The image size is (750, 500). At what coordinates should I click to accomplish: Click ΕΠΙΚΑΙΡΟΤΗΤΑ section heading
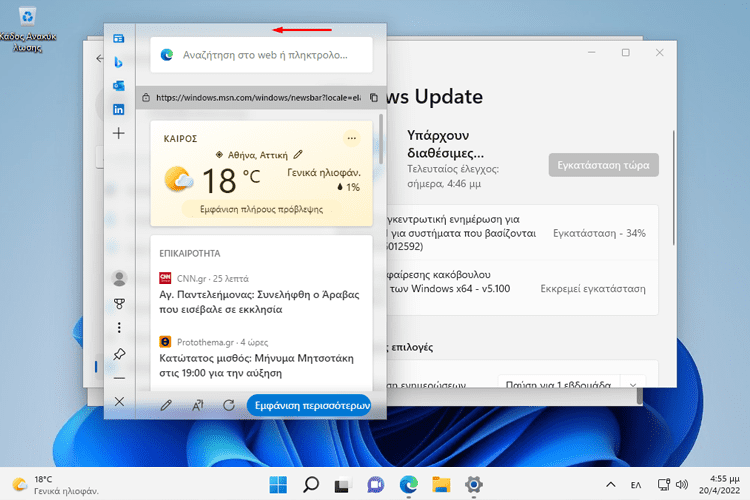click(x=190, y=253)
